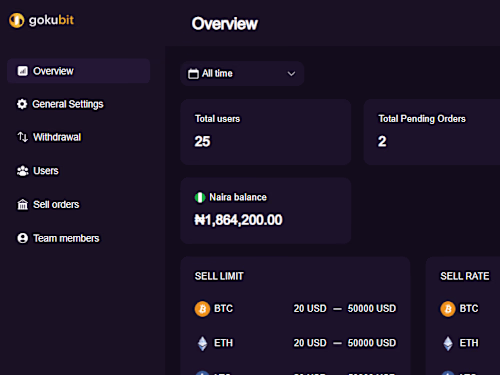Click the General Settings gear icon
The height and width of the screenshot is (375, 500).
[x=22, y=104]
